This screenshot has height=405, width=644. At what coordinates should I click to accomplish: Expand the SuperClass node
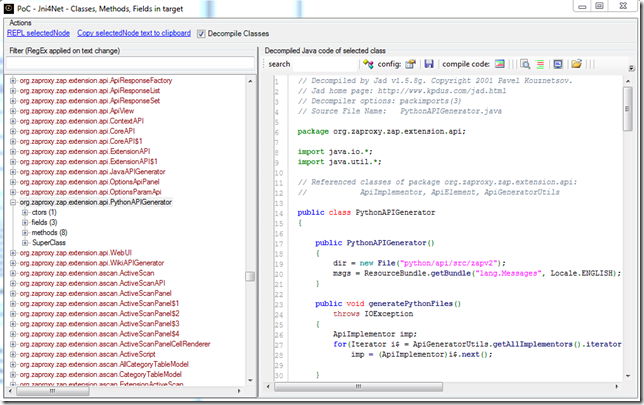pyautogui.click(x=25, y=243)
